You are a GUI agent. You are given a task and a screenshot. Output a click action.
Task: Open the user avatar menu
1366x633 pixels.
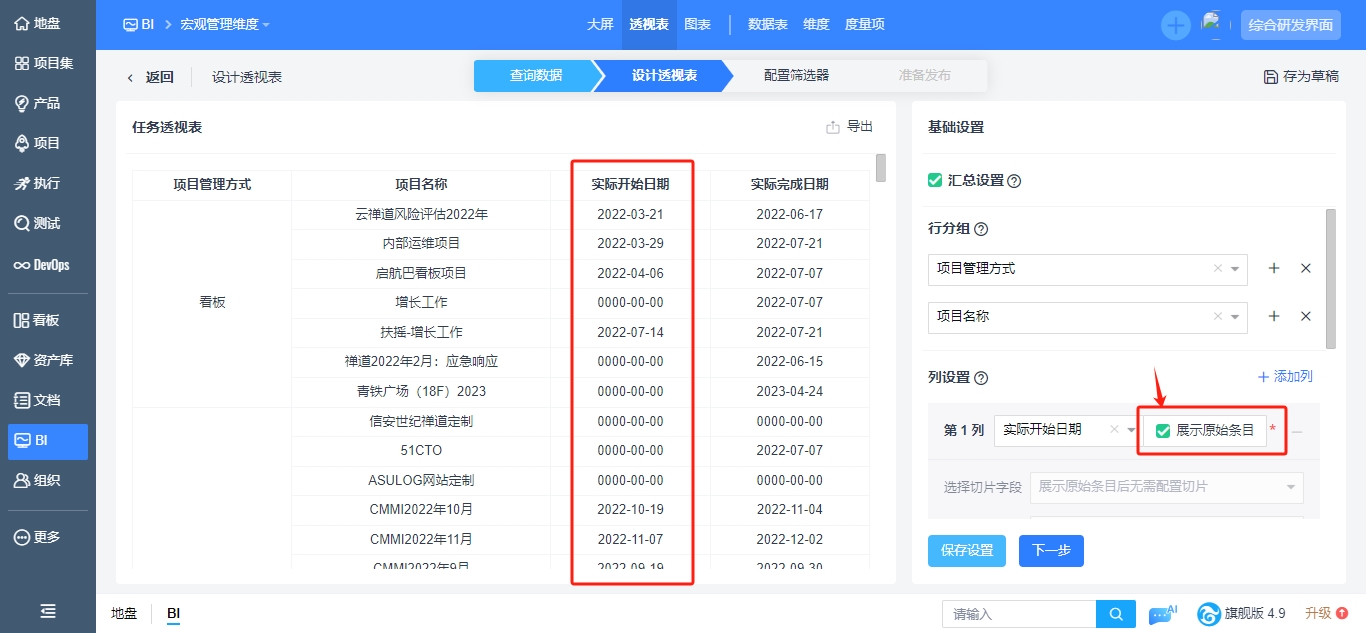click(1214, 25)
